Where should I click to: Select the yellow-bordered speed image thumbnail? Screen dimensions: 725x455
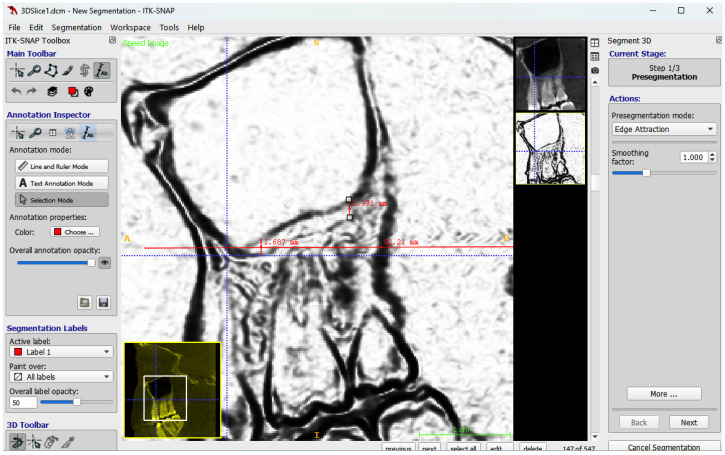(550, 148)
